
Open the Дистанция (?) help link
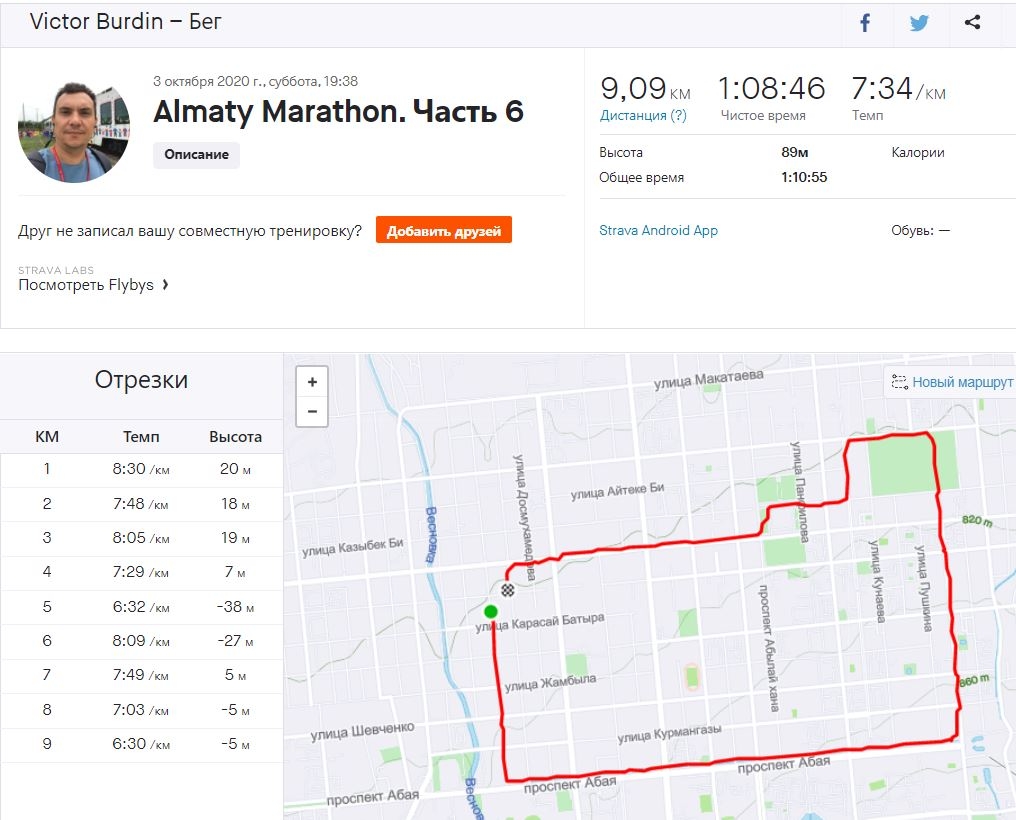click(643, 115)
